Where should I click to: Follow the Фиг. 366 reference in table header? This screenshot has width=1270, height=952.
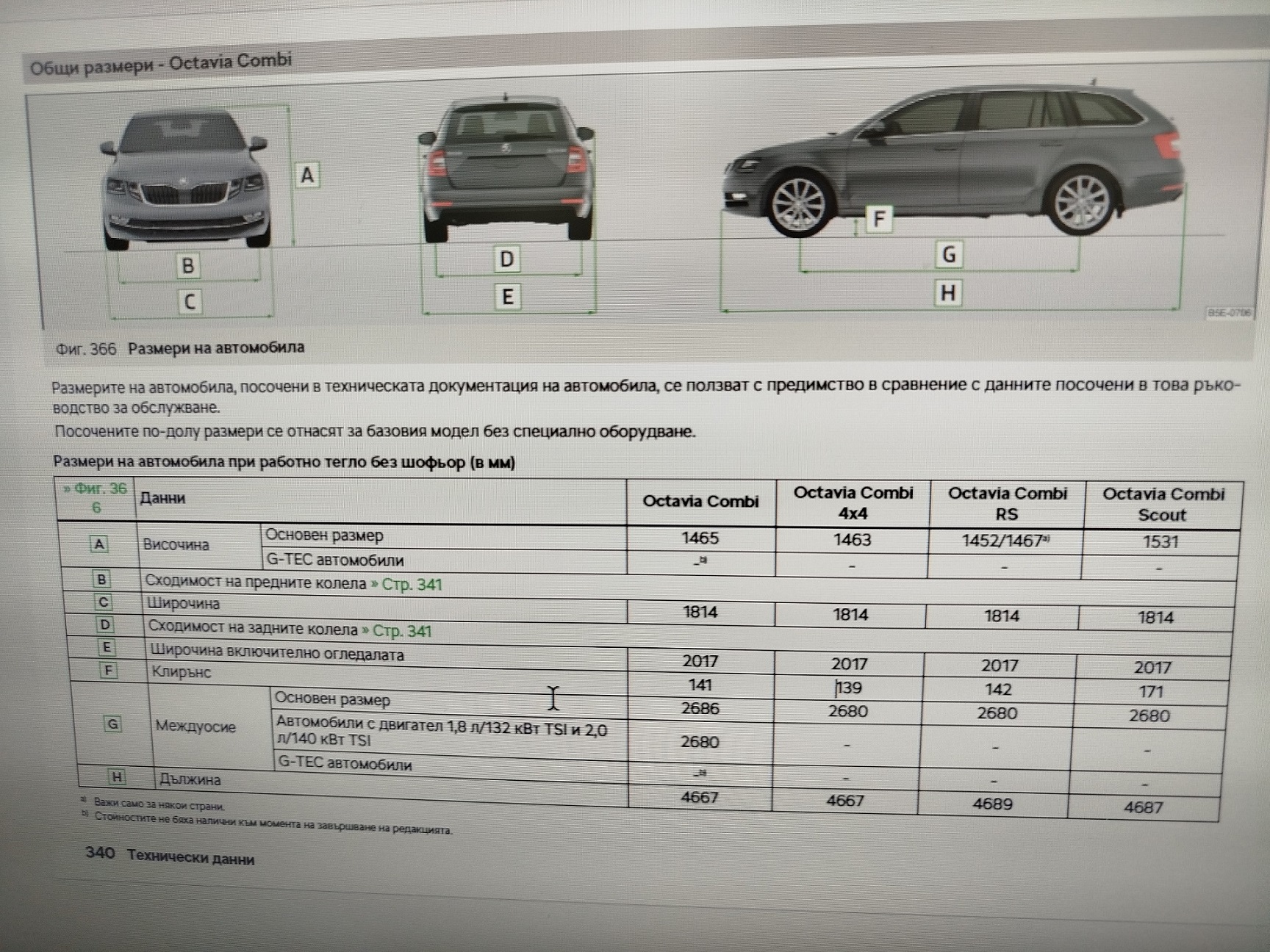click(96, 497)
